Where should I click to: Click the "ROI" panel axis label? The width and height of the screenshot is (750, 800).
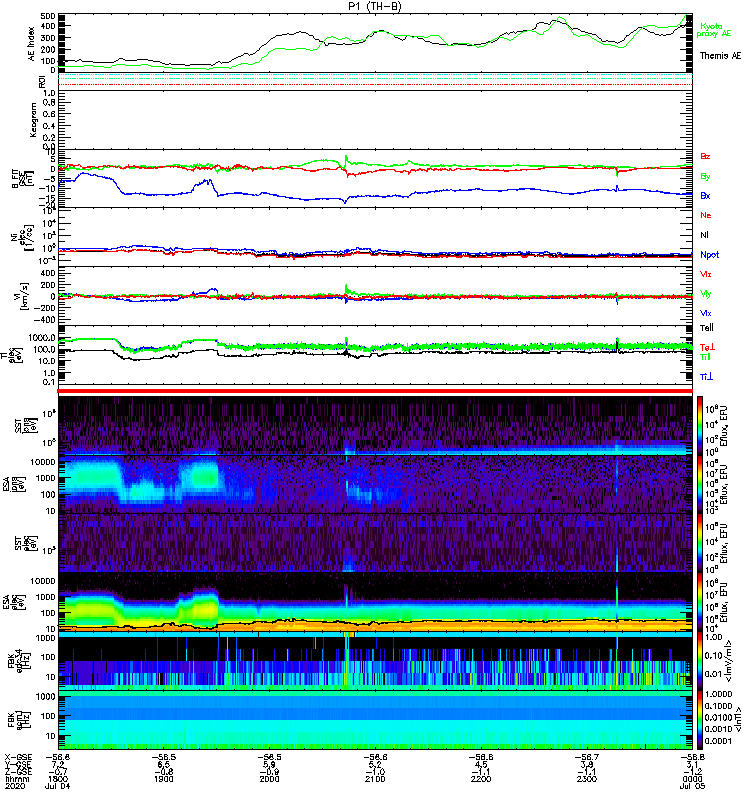[43, 82]
